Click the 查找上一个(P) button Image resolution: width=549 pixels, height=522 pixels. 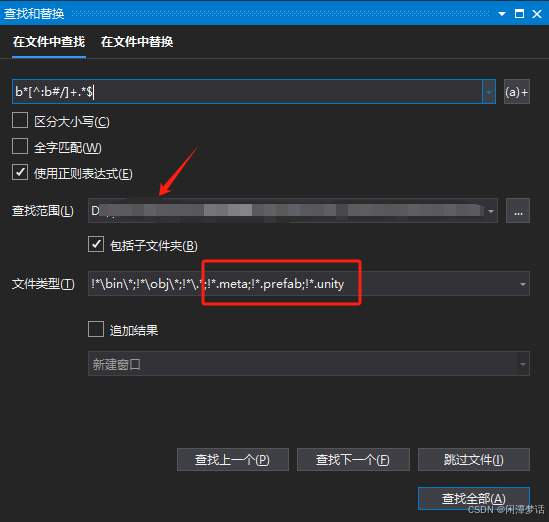(233, 460)
